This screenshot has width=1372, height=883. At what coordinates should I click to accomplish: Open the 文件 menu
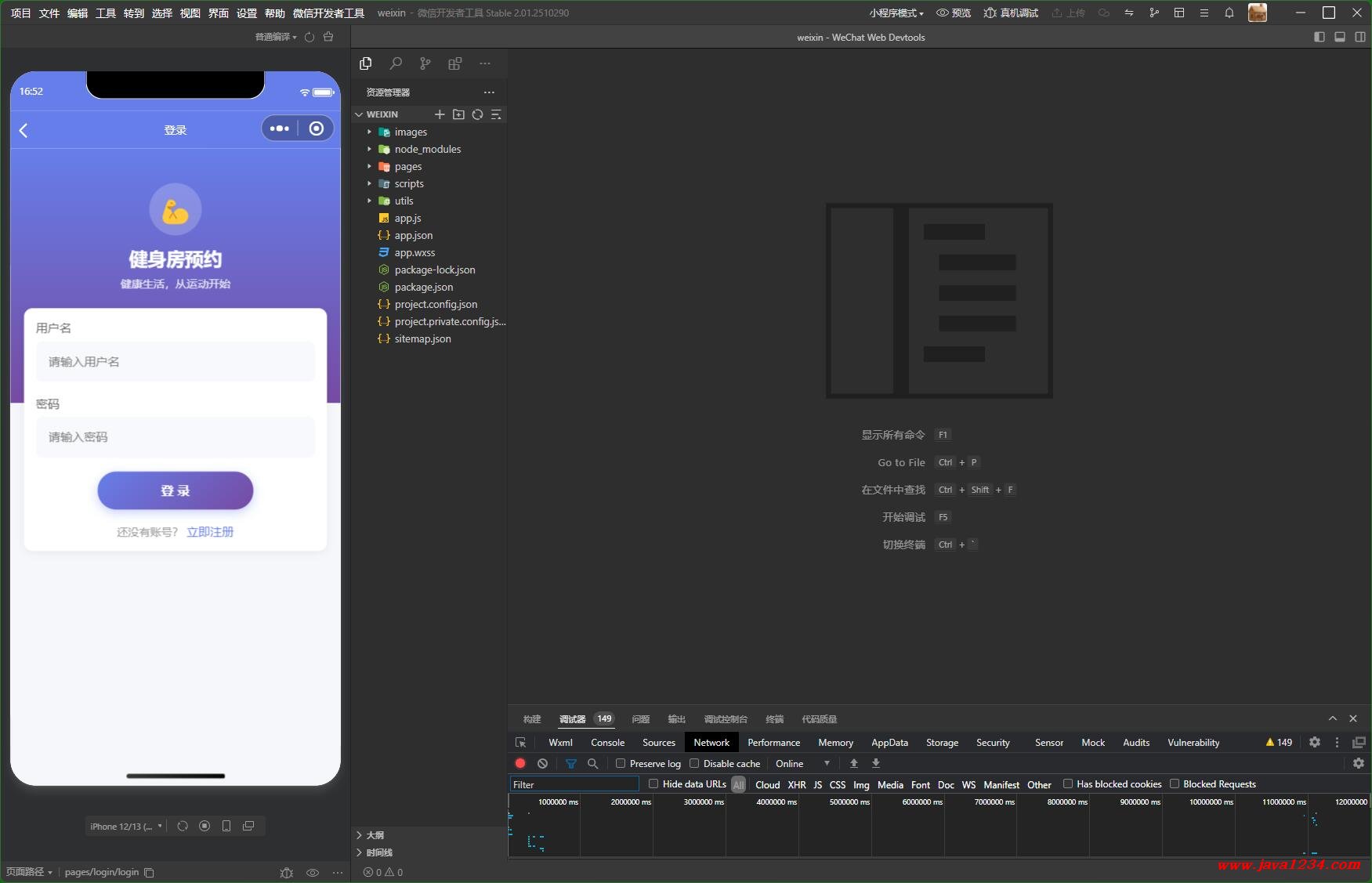[x=49, y=13]
